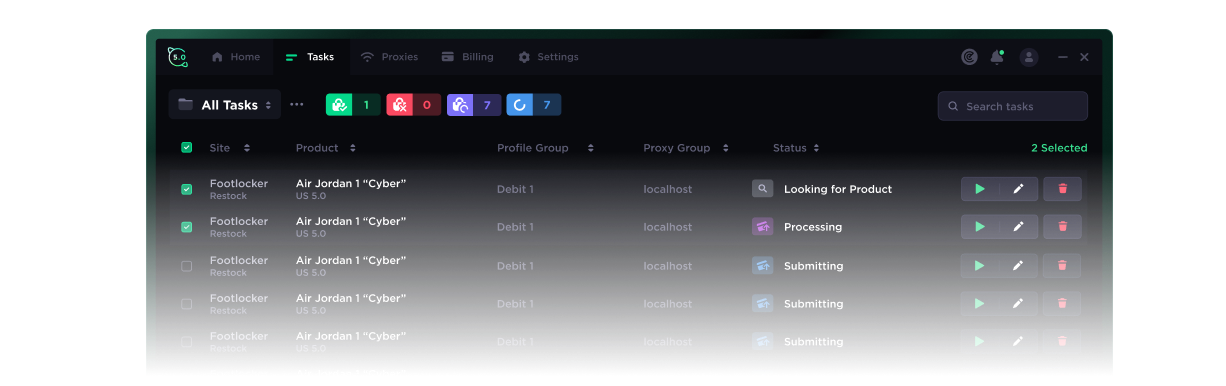Uncheck the Processing task checkbox
1226x386 pixels.
click(x=186, y=227)
